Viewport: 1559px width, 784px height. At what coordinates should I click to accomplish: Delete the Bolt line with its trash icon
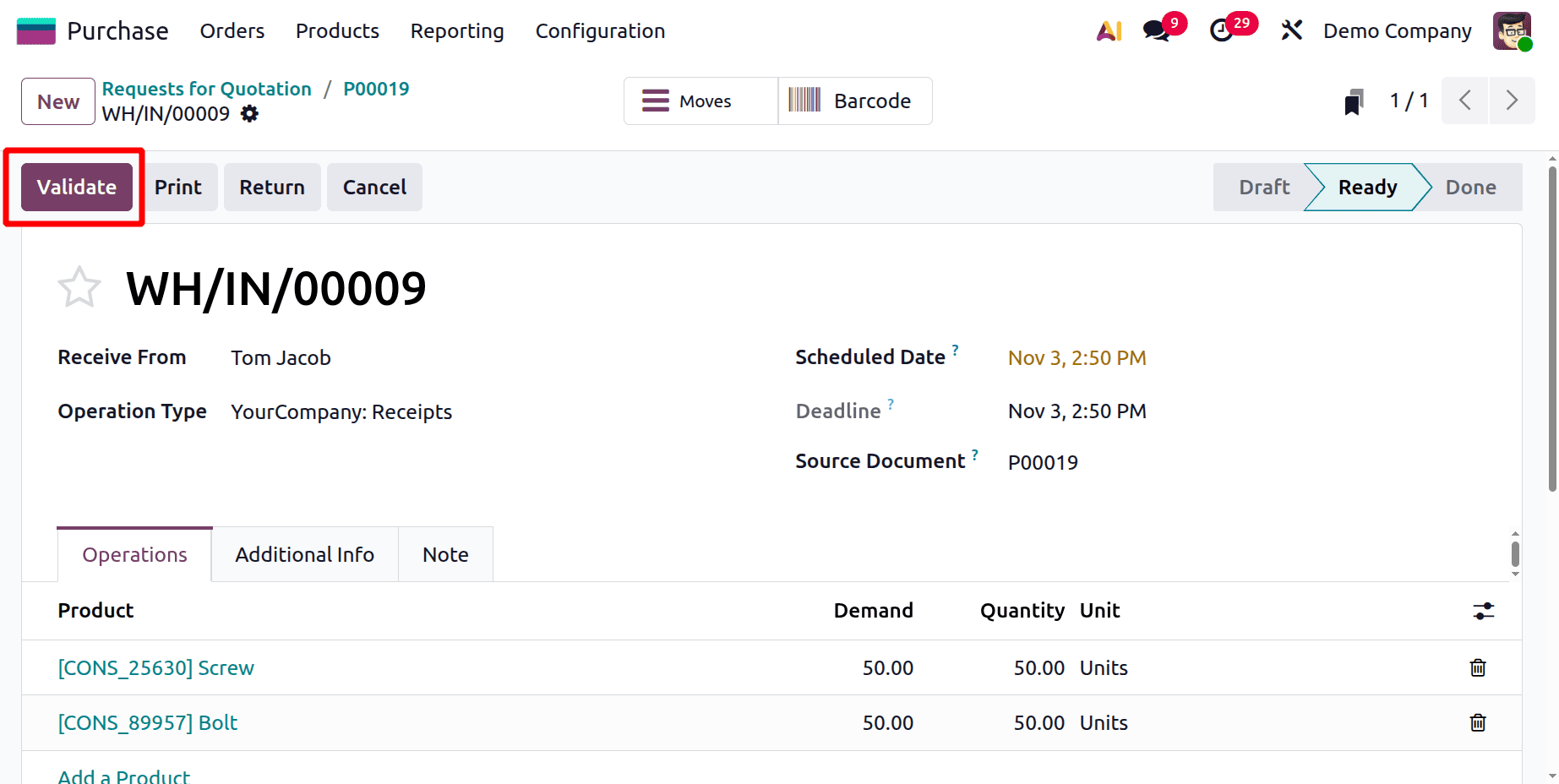(x=1477, y=722)
